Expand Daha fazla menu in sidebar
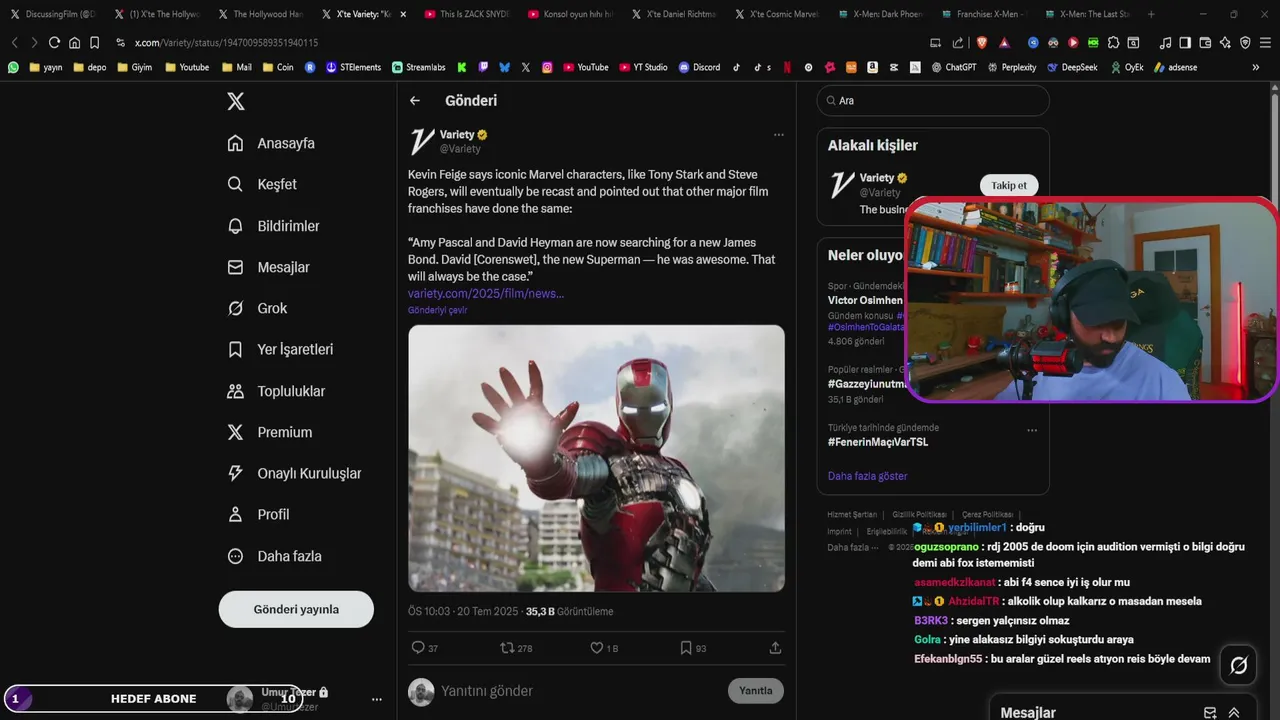Viewport: 1280px width, 720px height. tap(274, 556)
